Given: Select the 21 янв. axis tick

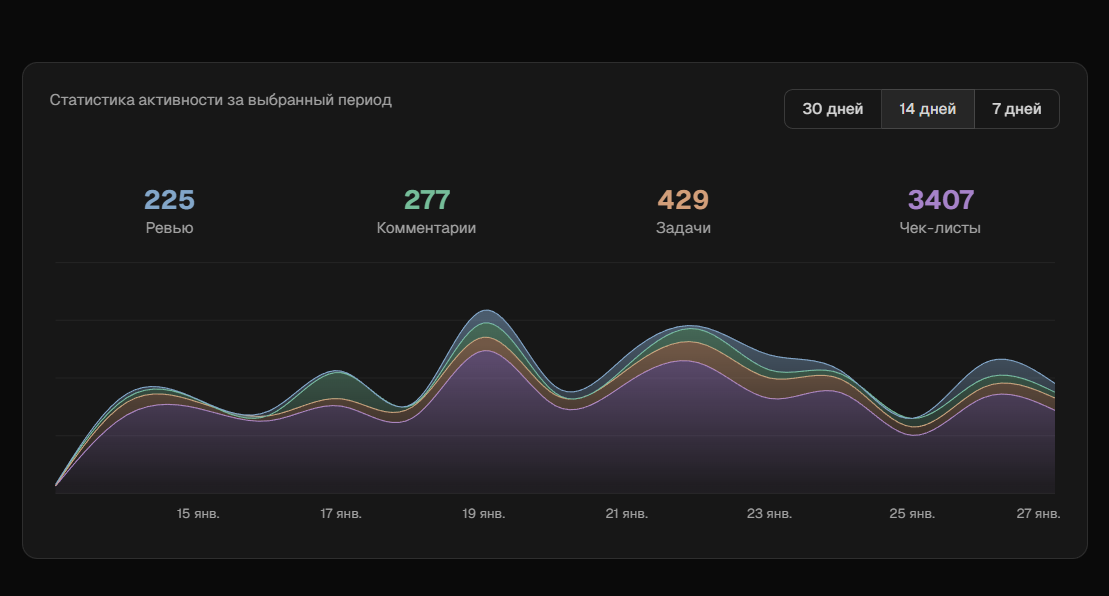Looking at the screenshot, I should (627, 514).
